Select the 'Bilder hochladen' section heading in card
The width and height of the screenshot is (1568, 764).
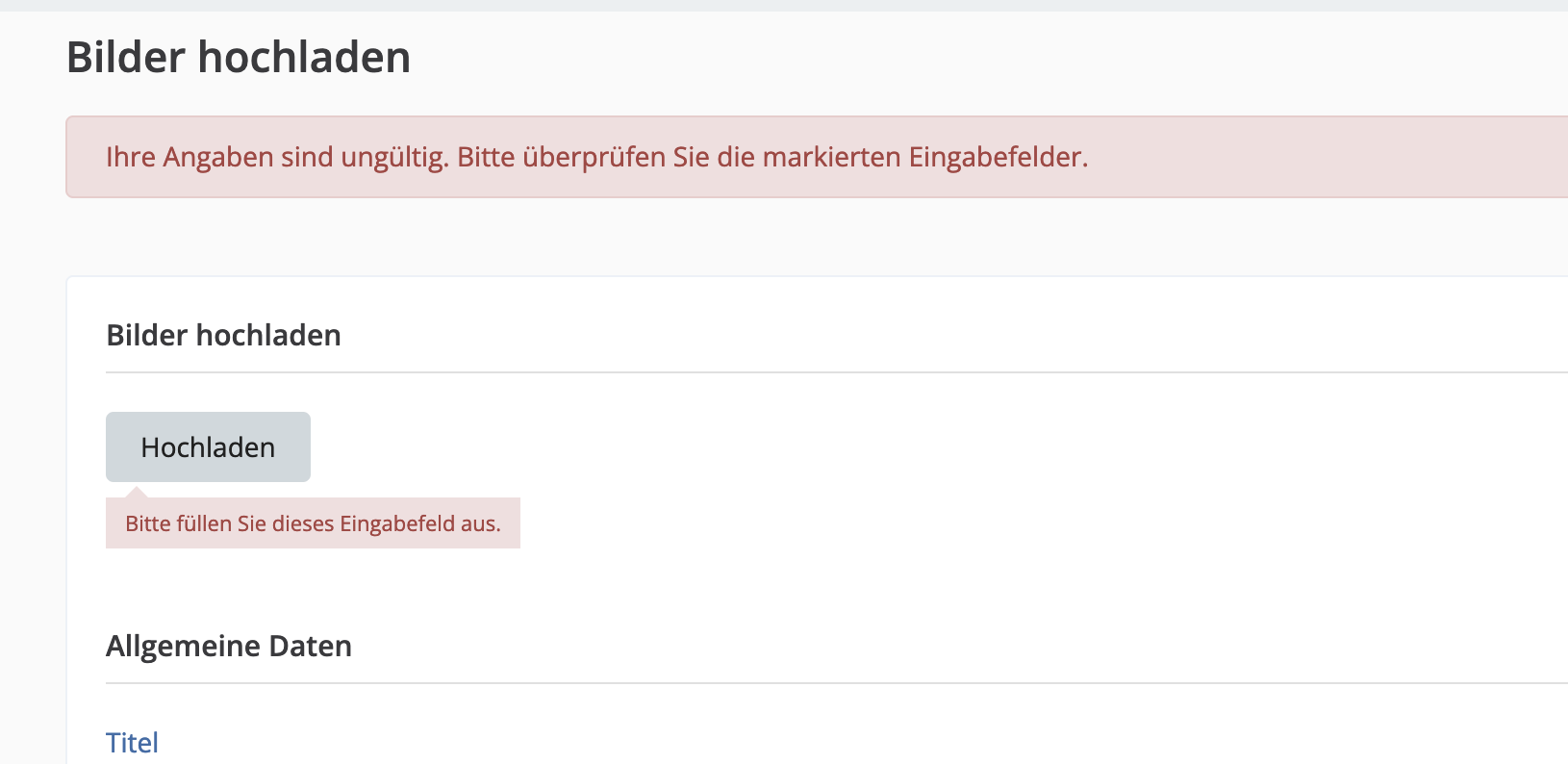tap(223, 336)
